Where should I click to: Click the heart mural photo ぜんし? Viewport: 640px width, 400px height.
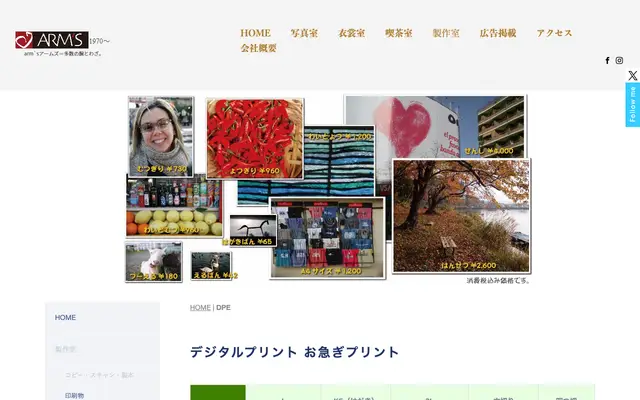click(x=435, y=125)
